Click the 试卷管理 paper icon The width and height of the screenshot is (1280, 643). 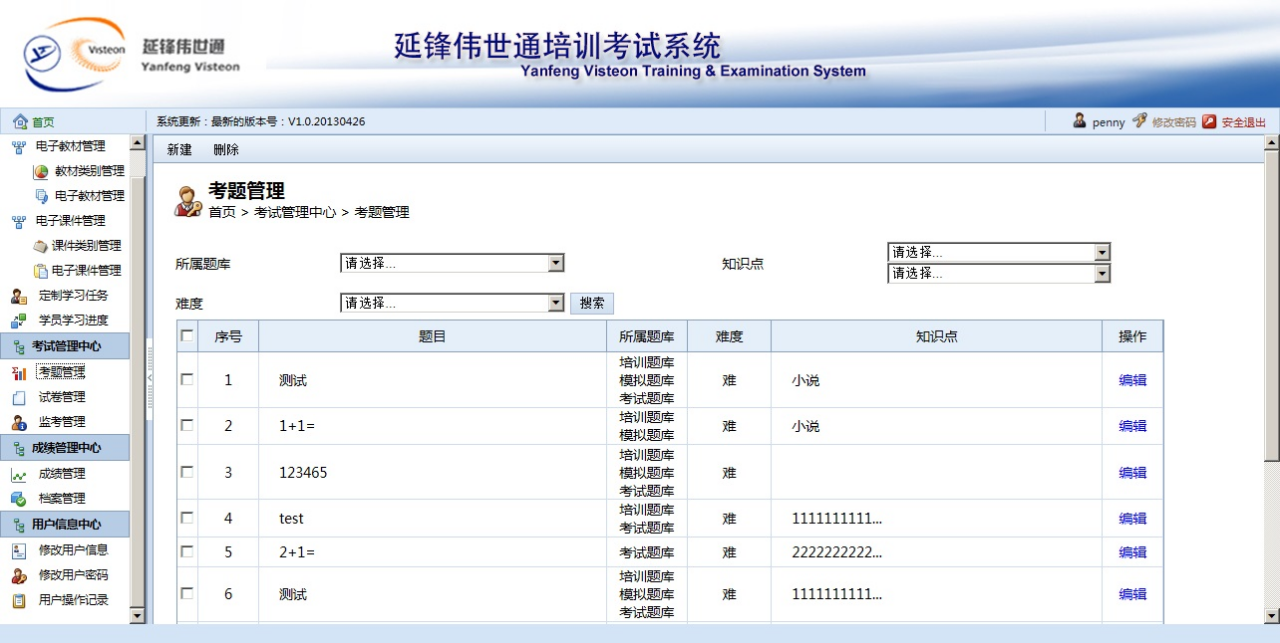18,398
